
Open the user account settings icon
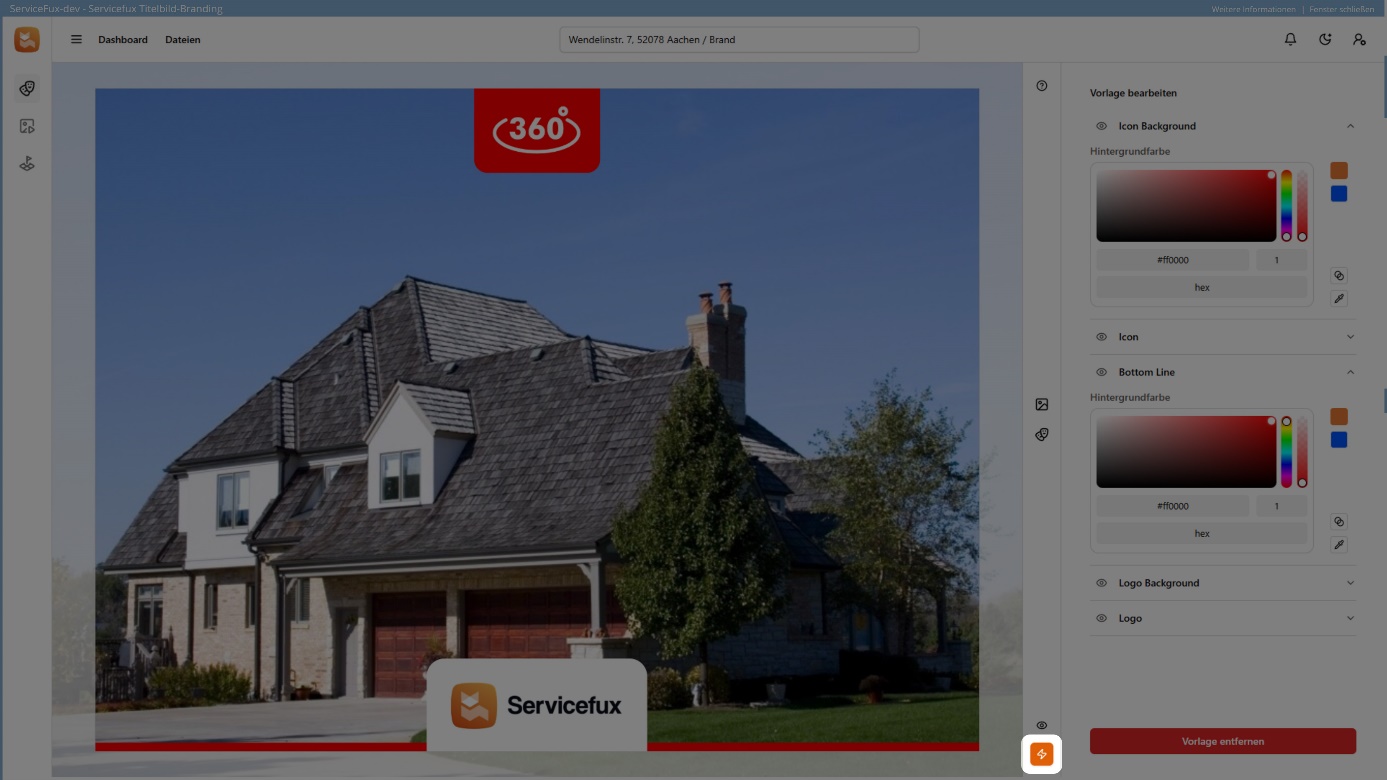point(1359,40)
